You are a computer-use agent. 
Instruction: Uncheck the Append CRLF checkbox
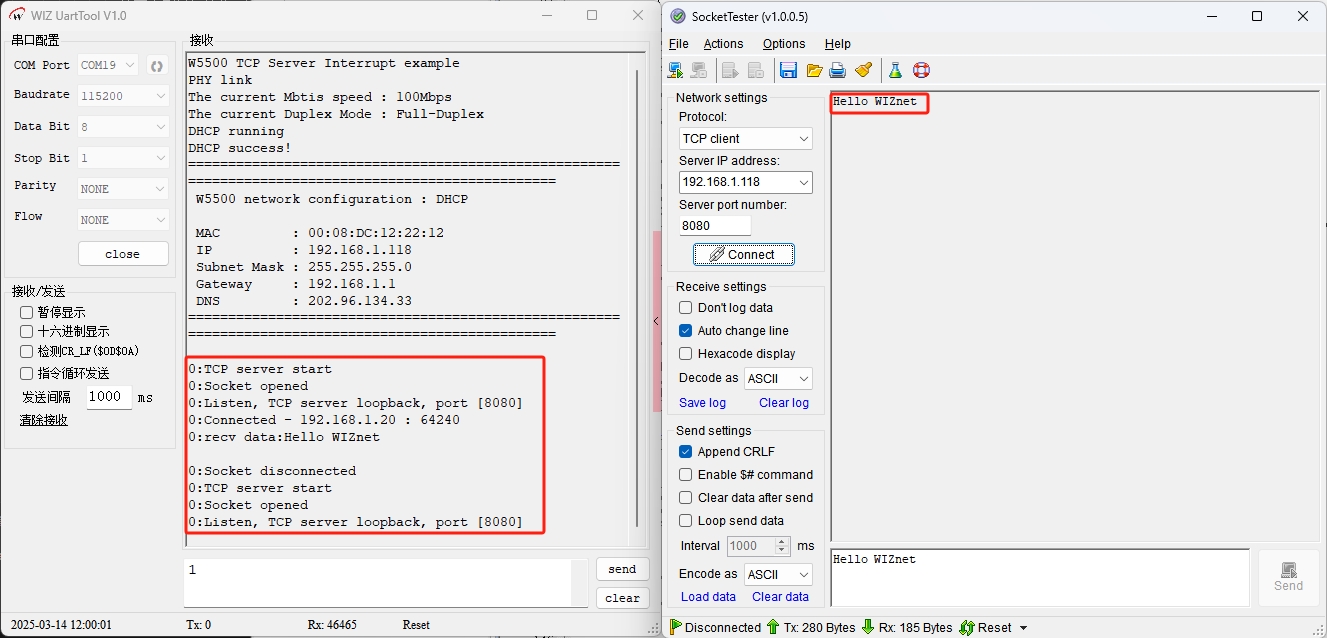[685, 452]
